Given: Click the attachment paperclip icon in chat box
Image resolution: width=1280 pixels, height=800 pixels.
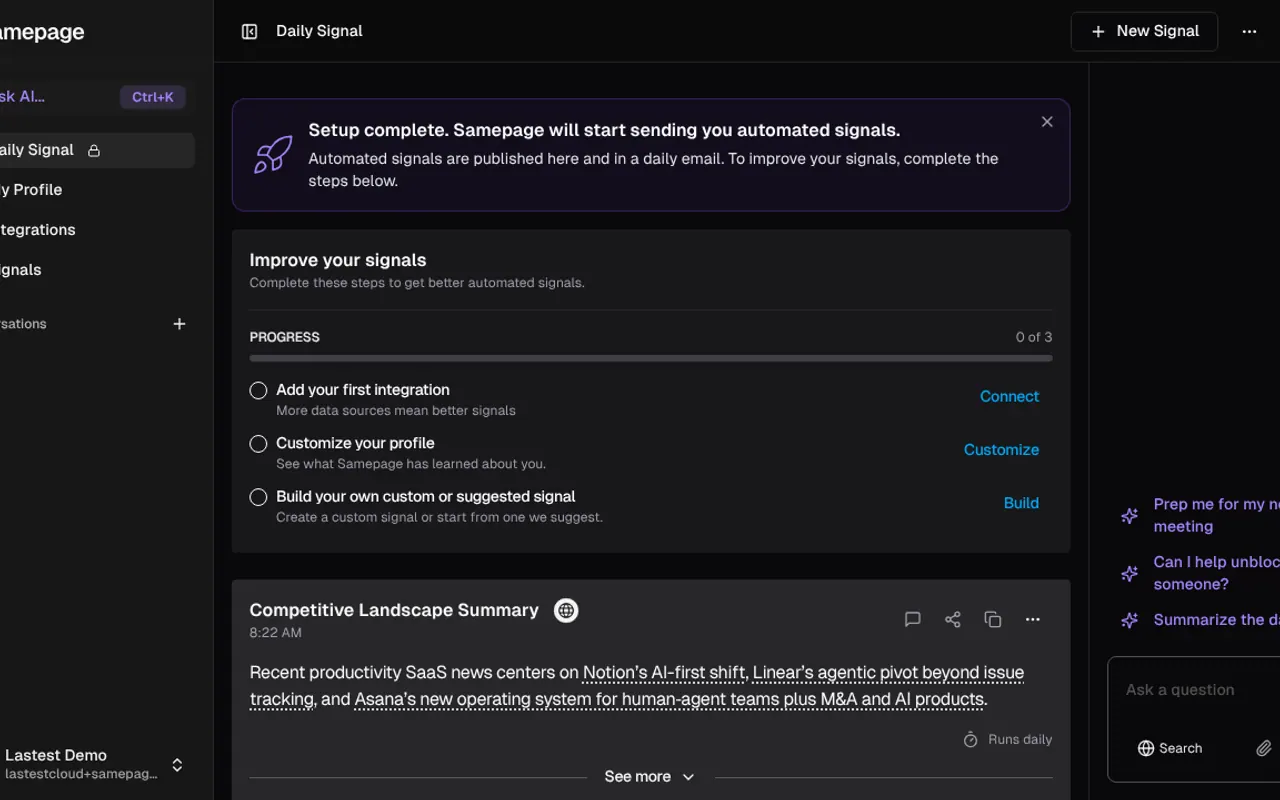Looking at the screenshot, I should coord(1264,748).
